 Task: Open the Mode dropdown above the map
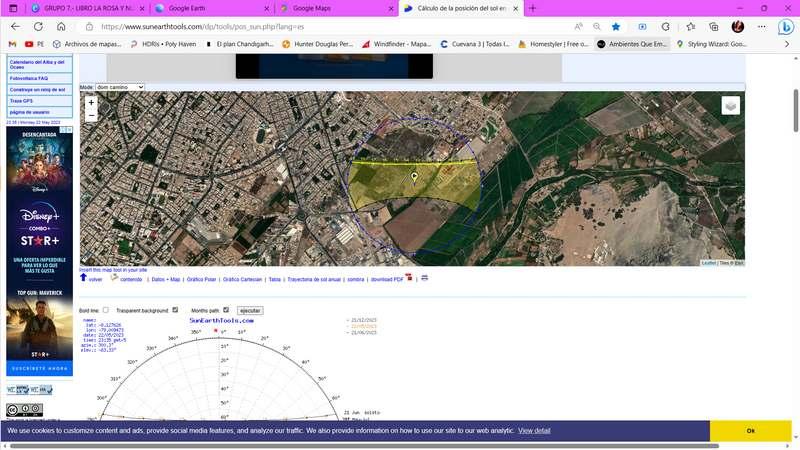click(x=119, y=87)
